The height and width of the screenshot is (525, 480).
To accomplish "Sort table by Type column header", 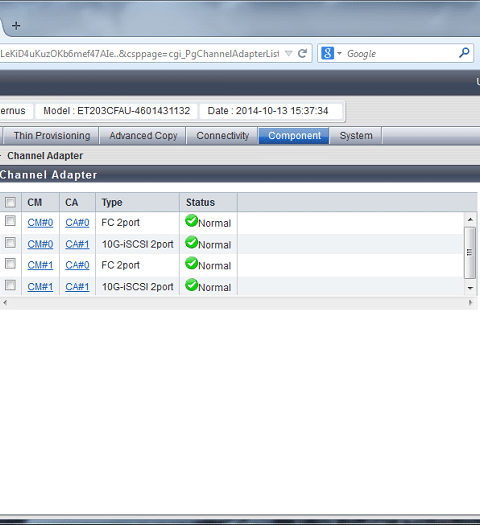I will click(x=112, y=203).
